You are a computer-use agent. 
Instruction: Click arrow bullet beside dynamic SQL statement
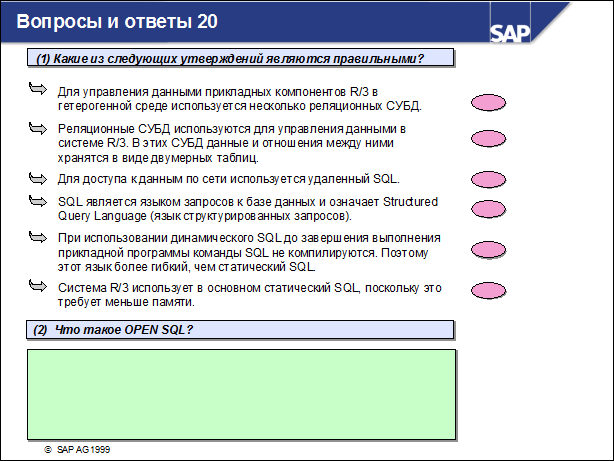pos(39,239)
